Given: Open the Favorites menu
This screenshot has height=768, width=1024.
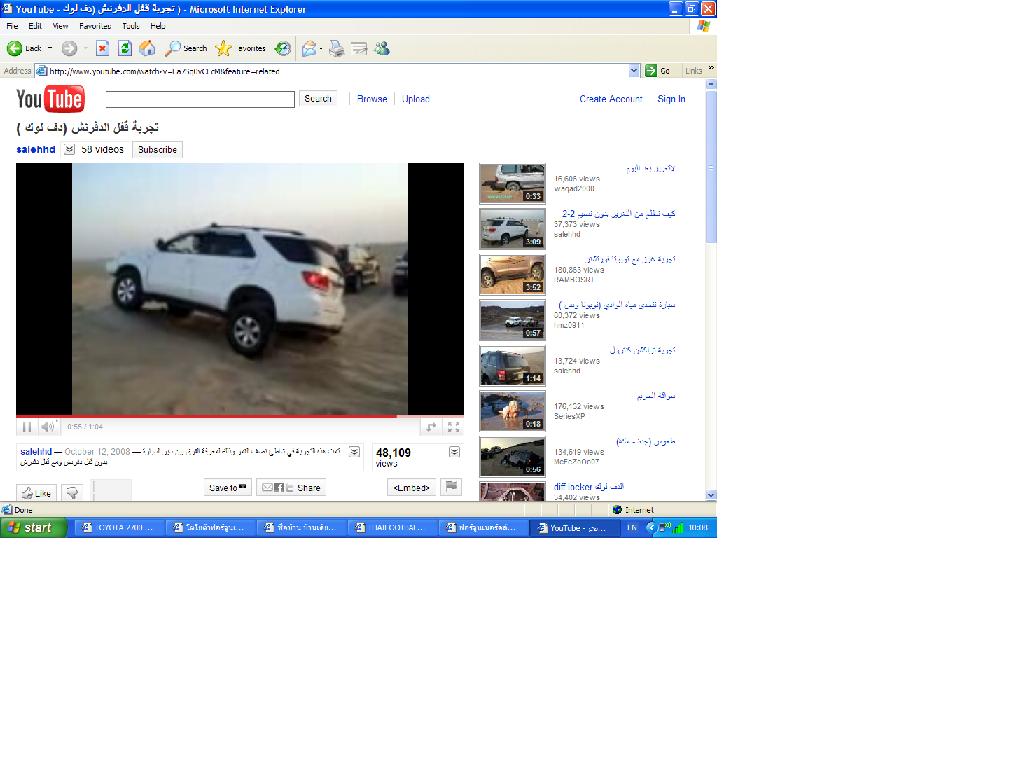Looking at the screenshot, I should point(95,26).
